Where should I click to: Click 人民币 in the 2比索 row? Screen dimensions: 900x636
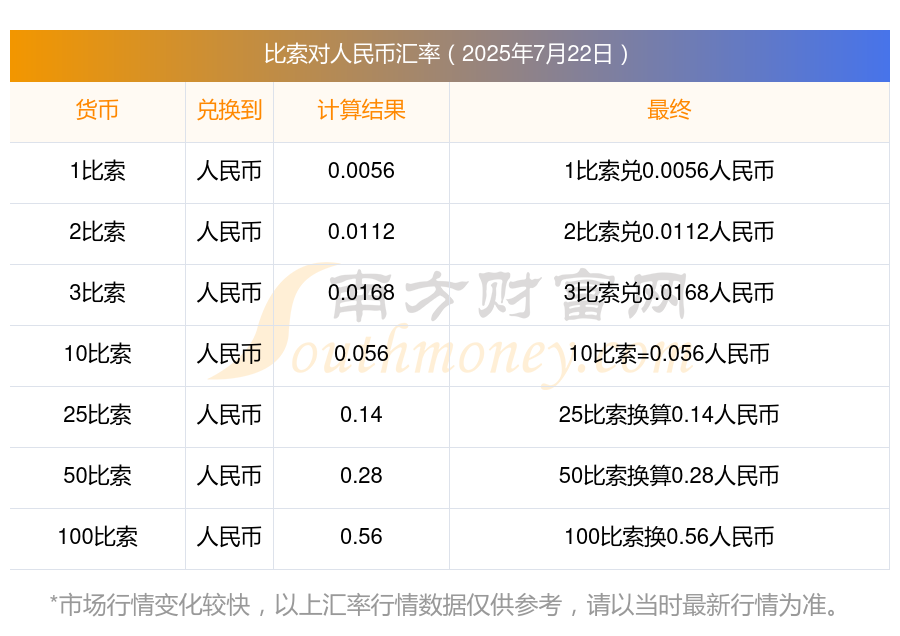[229, 232]
